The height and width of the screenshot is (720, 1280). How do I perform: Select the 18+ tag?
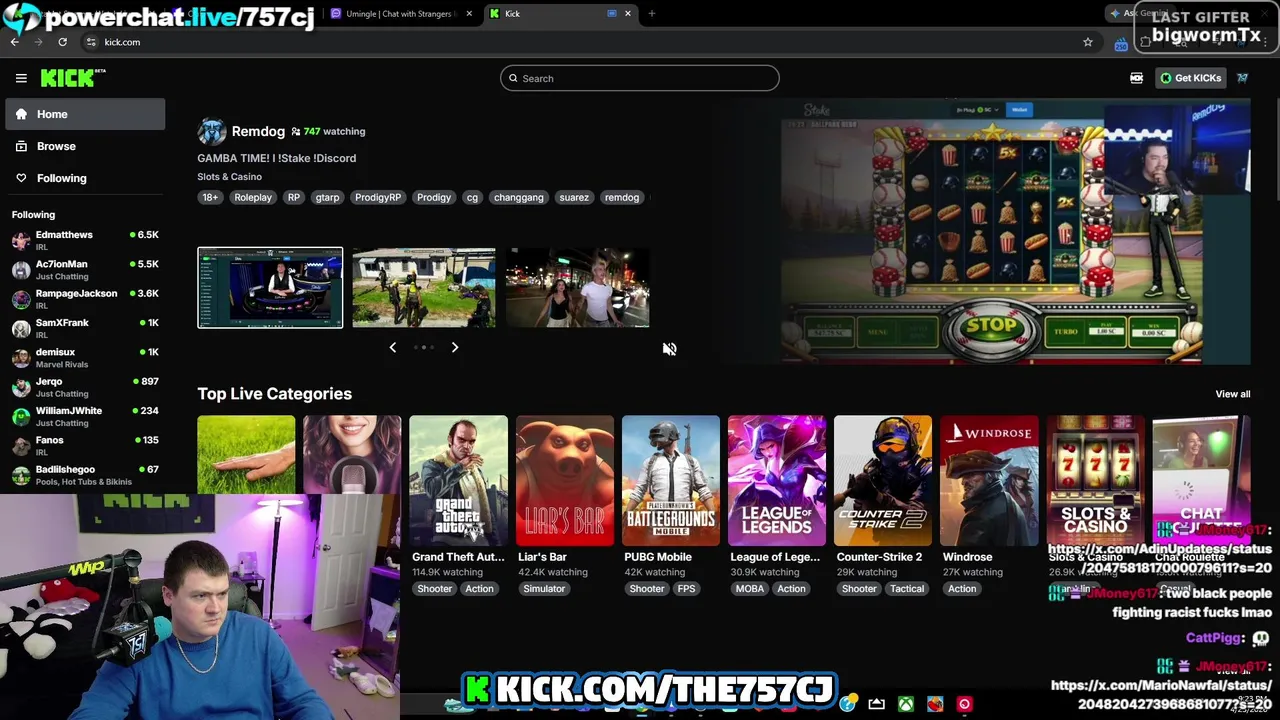(210, 197)
